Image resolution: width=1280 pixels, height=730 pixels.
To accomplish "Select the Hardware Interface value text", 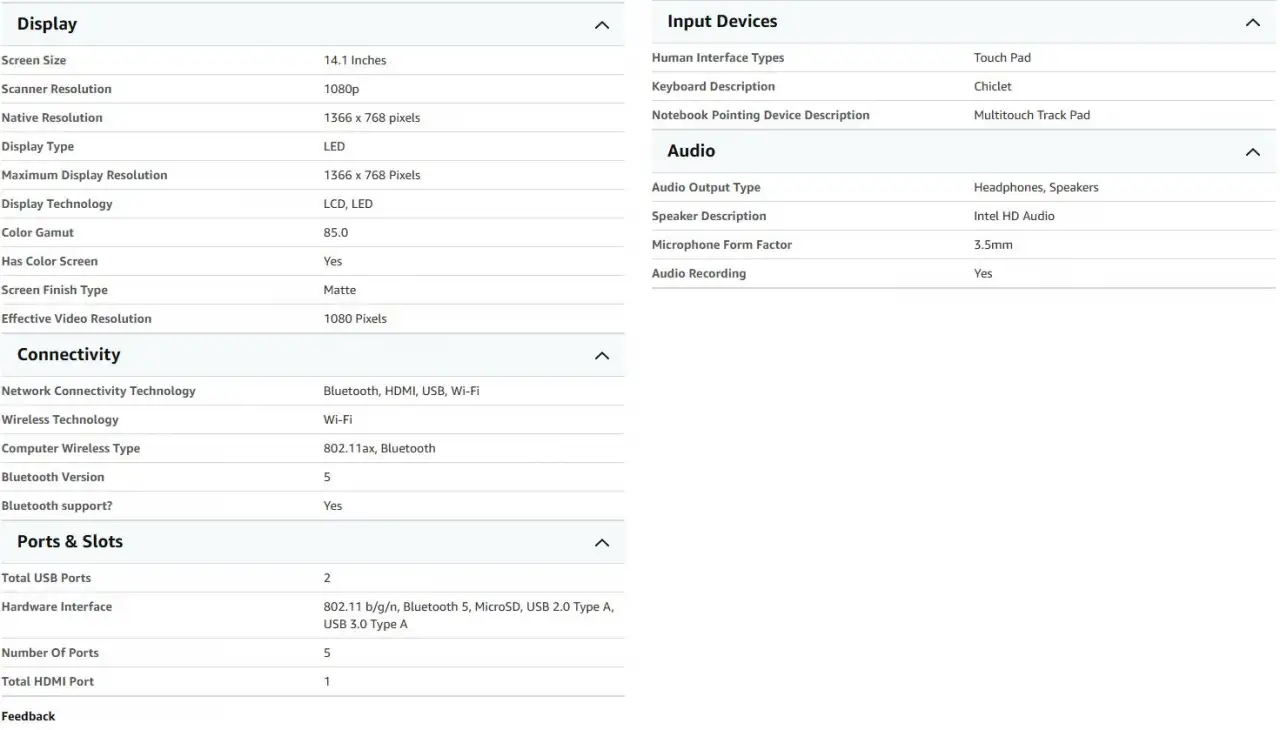I will [x=468, y=615].
